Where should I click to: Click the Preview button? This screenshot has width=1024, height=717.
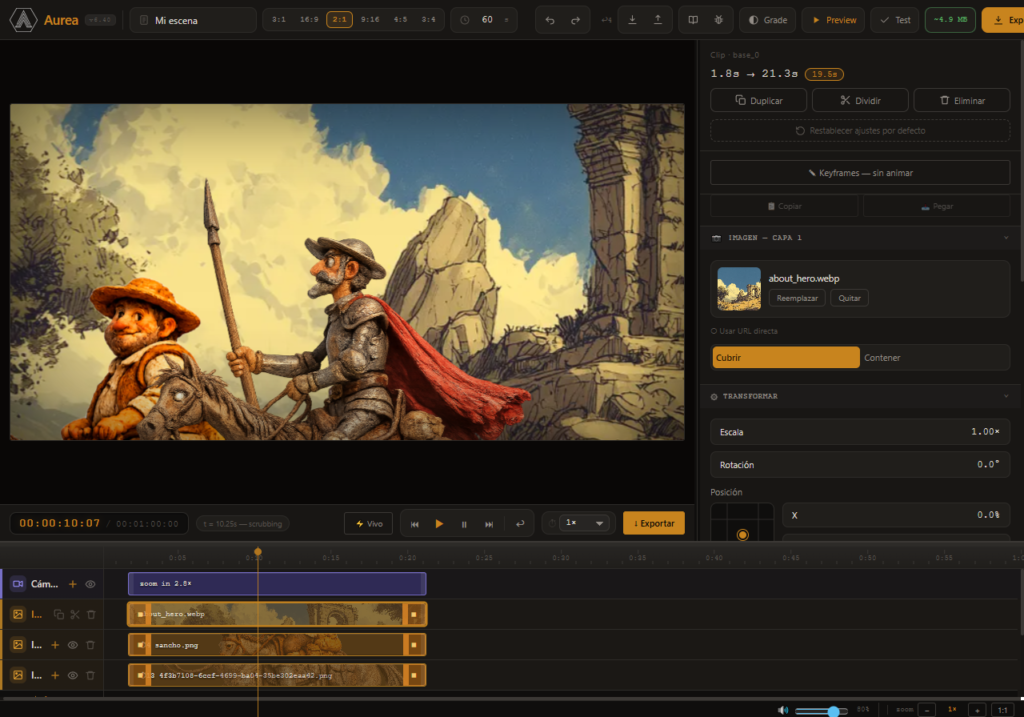[x=833, y=20]
